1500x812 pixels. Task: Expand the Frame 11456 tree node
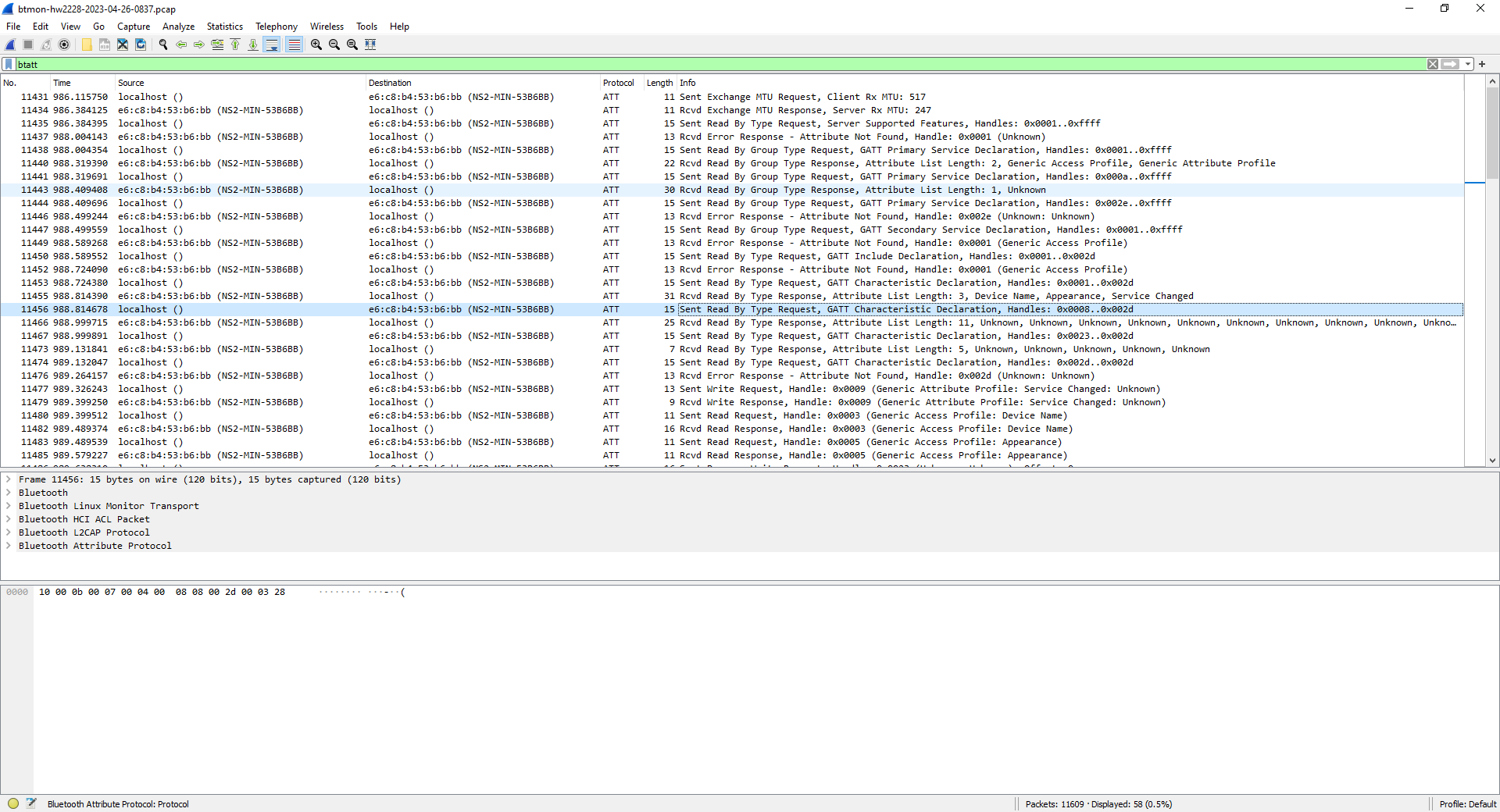coord(9,479)
